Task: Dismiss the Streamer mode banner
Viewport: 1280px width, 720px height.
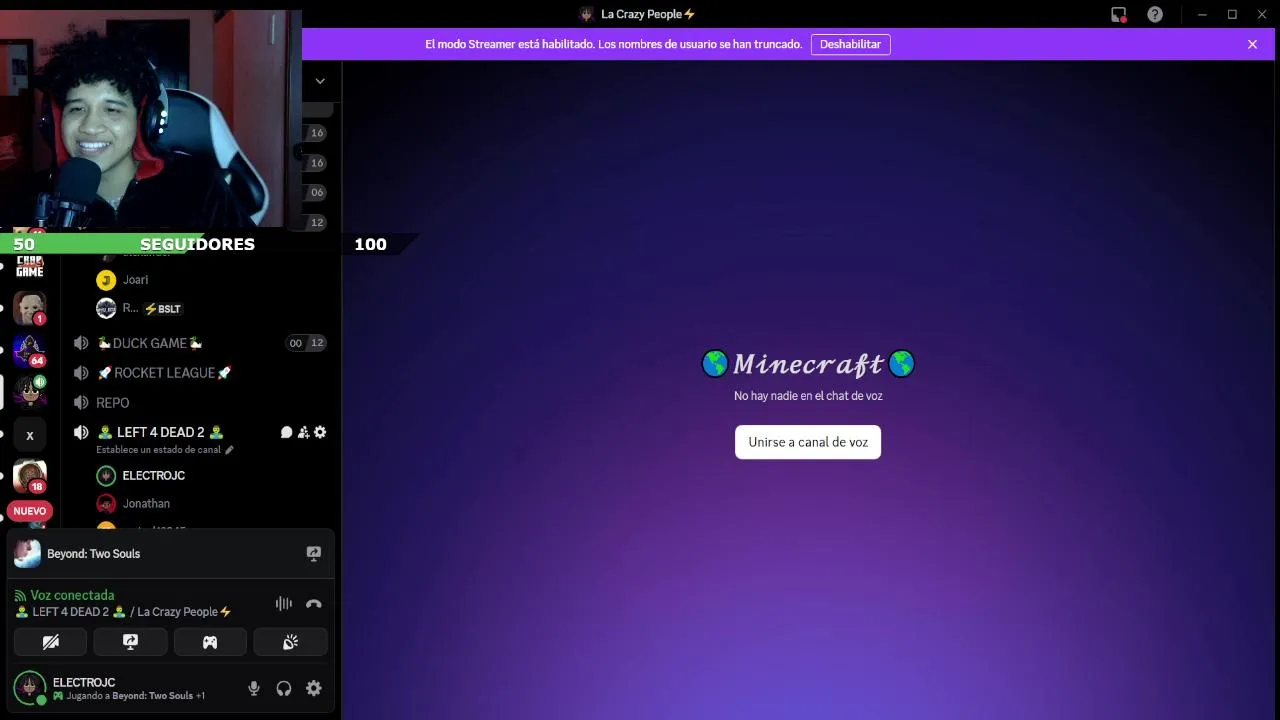Action: (x=1252, y=44)
